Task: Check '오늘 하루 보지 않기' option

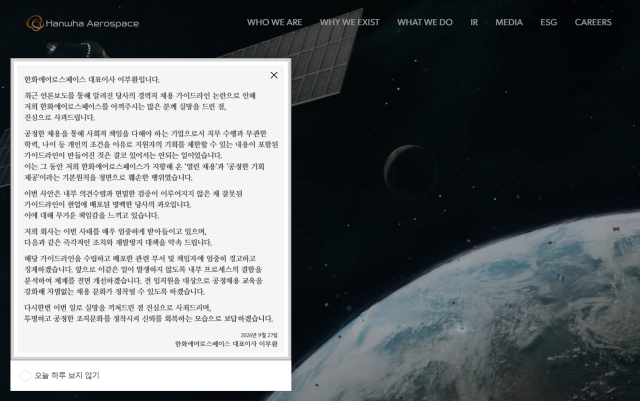Action: [25, 376]
